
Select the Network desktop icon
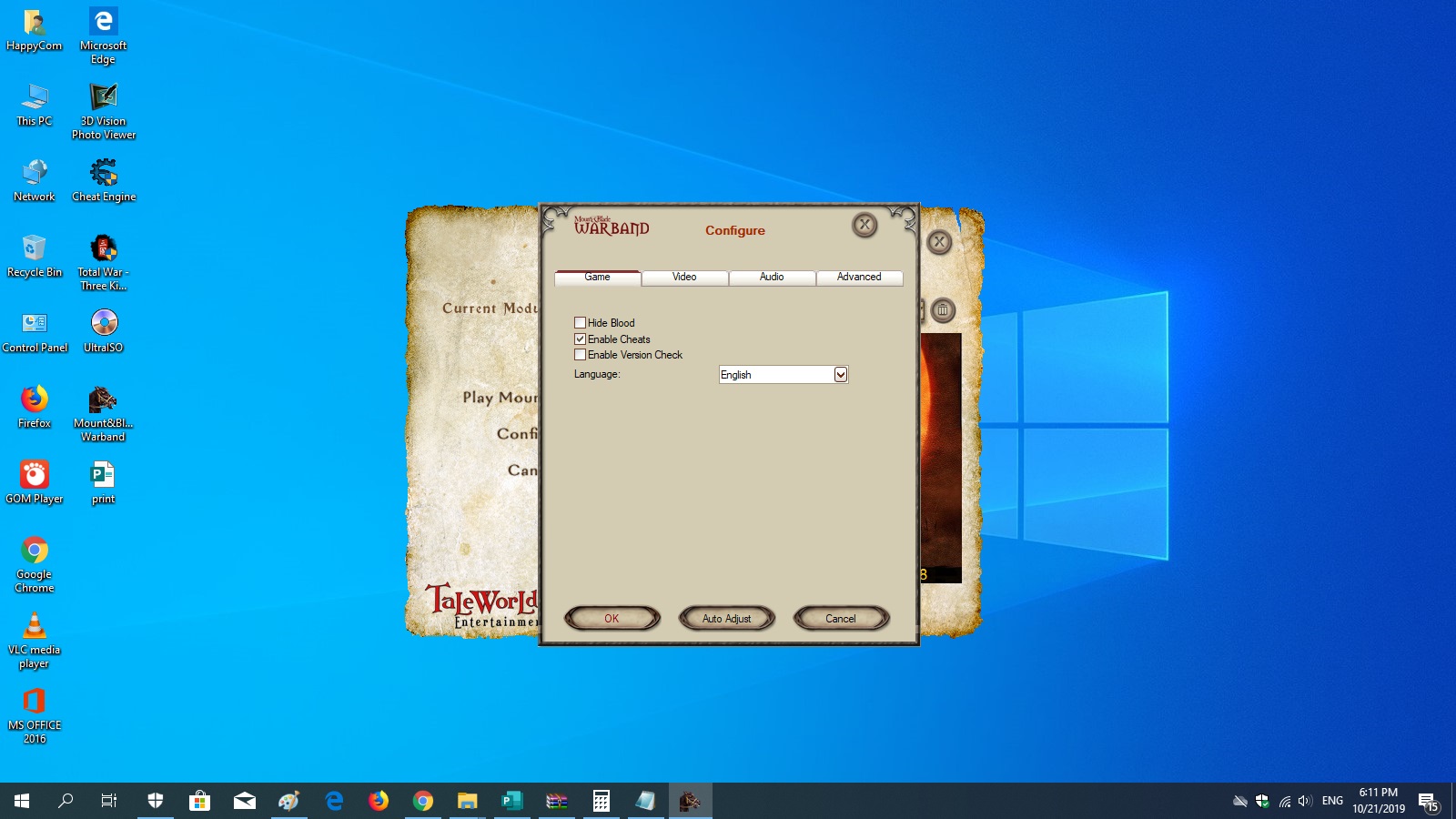pos(35,180)
